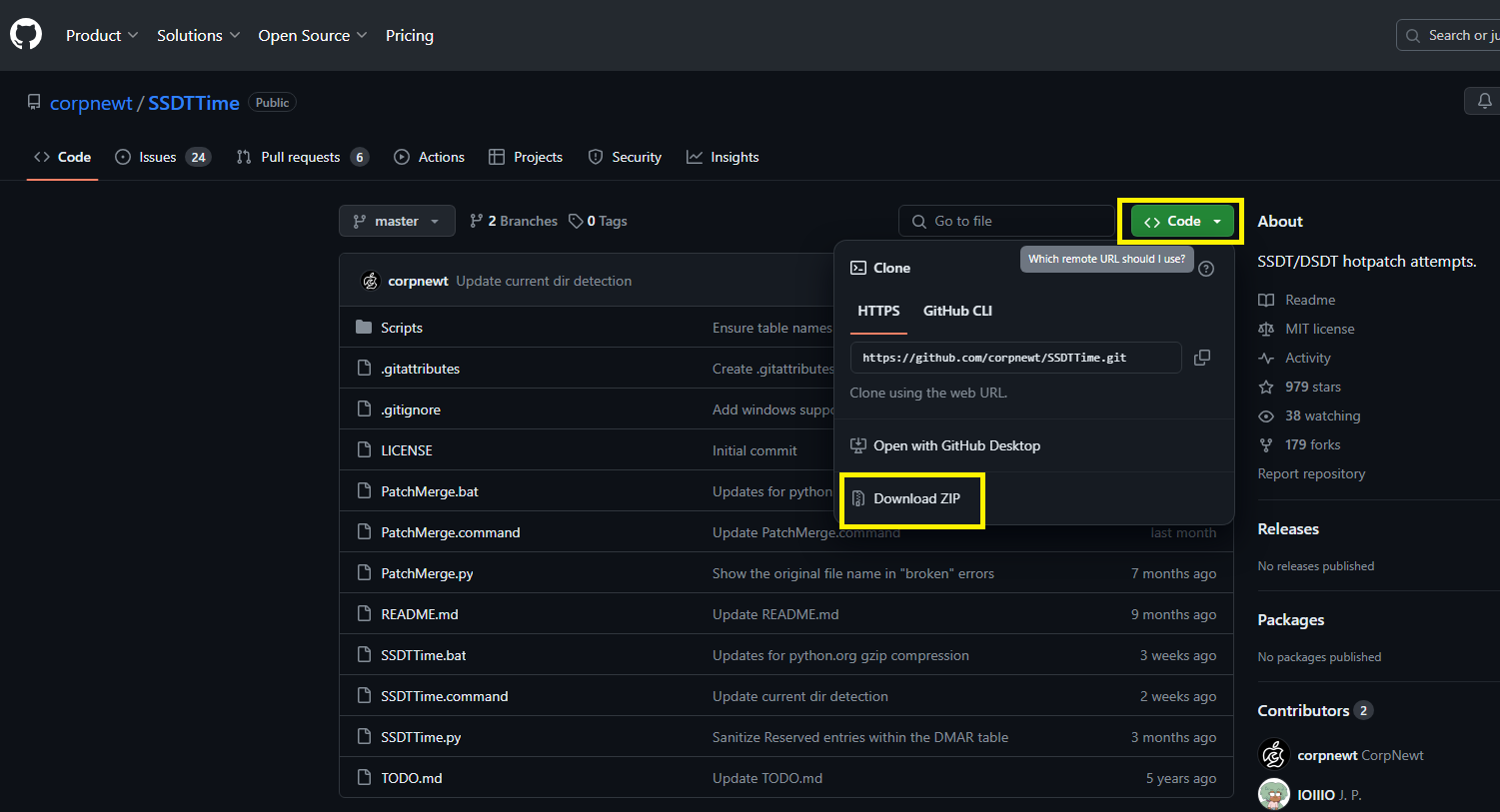Select the HTTPS clone tab

click(878, 311)
